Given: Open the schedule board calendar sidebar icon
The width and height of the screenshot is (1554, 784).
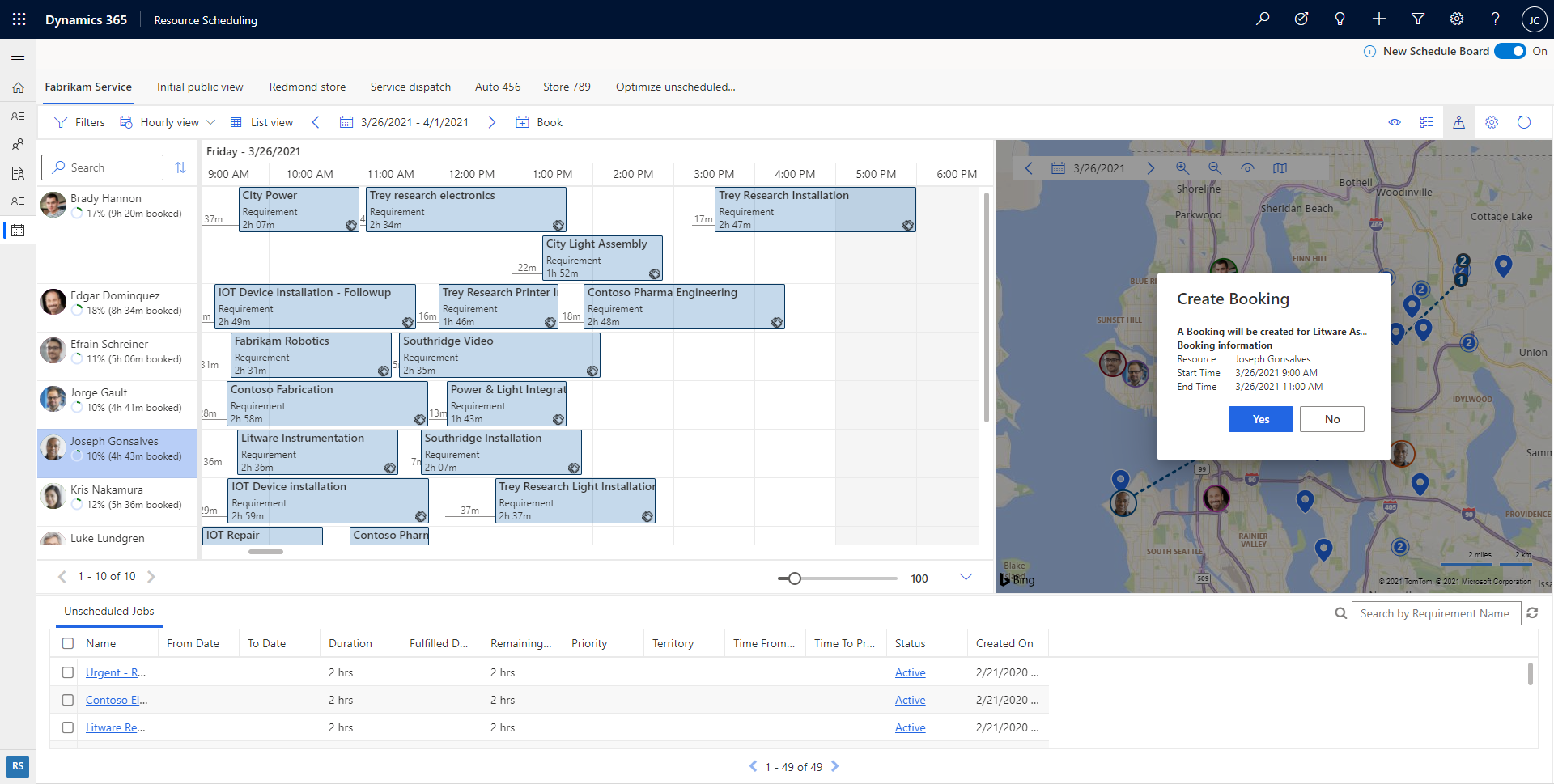Looking at the screenshot, I should coord(18,231).
